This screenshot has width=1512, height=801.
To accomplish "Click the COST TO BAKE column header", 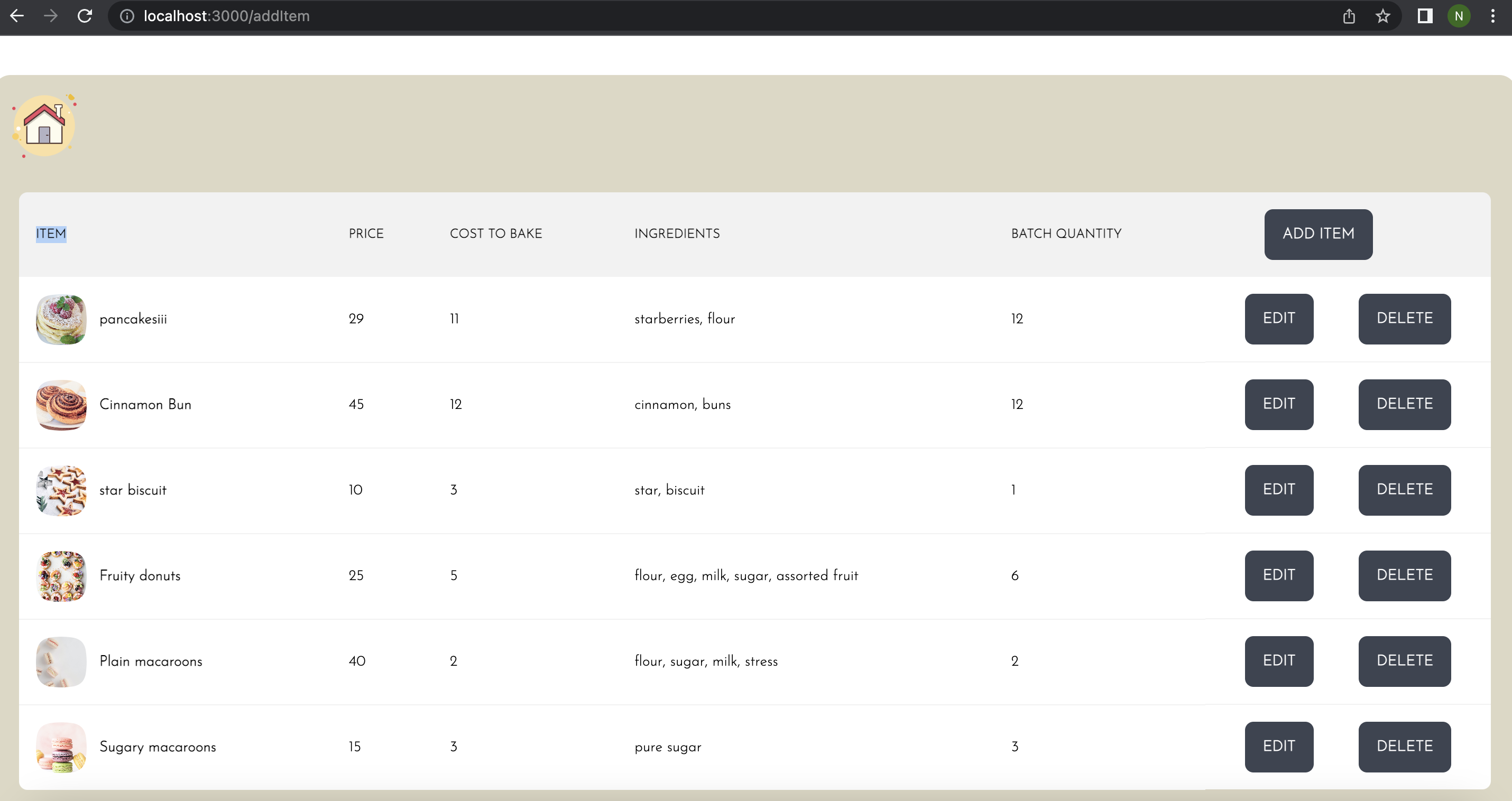I will point(496,234).
